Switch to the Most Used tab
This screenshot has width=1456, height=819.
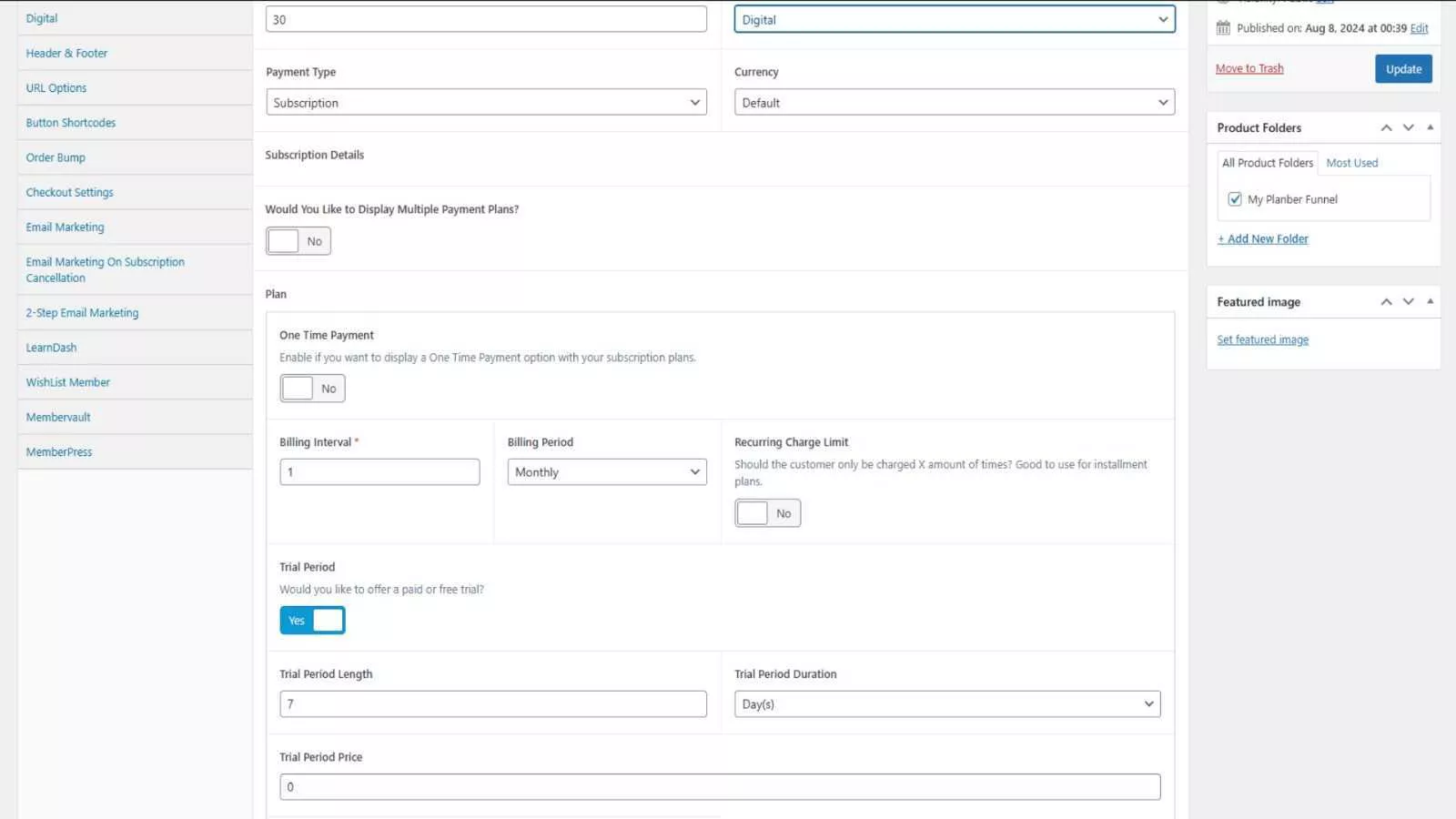pyautogui.click(x=1351, y=163)
